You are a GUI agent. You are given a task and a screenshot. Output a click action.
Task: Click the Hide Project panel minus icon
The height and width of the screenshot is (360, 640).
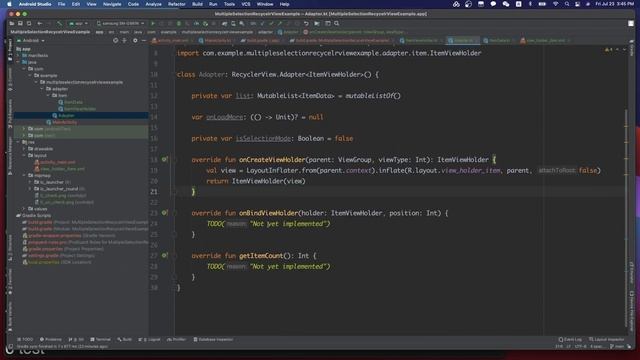pyautogui.click(x=144, y=41)
